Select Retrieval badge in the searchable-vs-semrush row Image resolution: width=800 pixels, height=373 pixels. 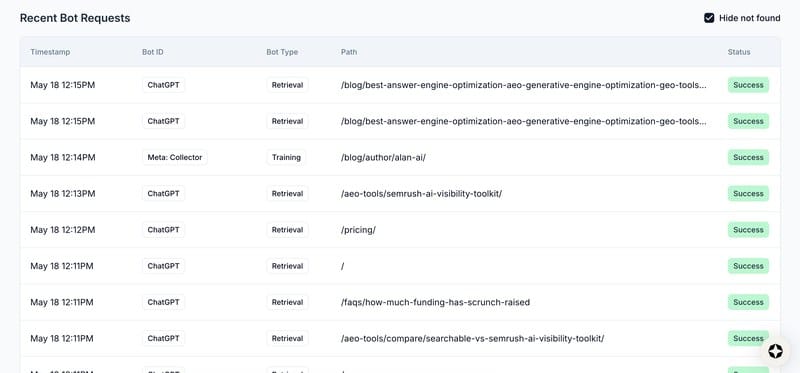click(x=287, y=339)
